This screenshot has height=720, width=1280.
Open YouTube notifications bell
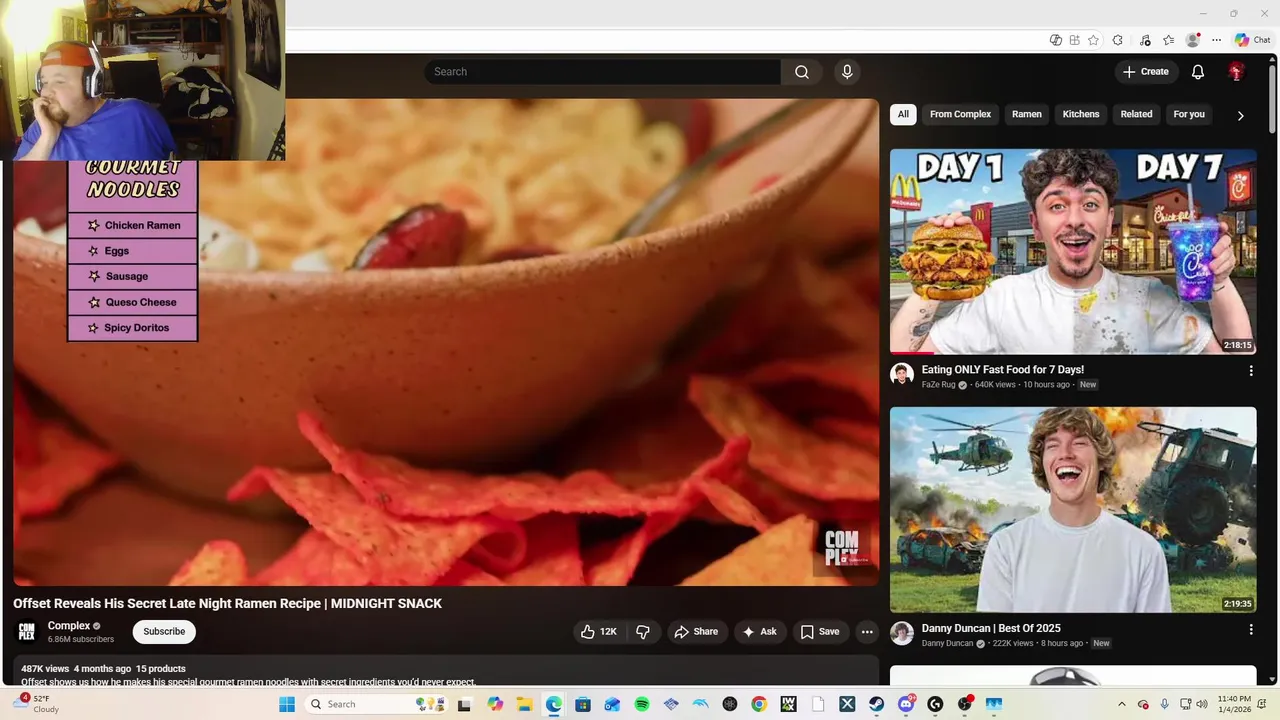1197,72
